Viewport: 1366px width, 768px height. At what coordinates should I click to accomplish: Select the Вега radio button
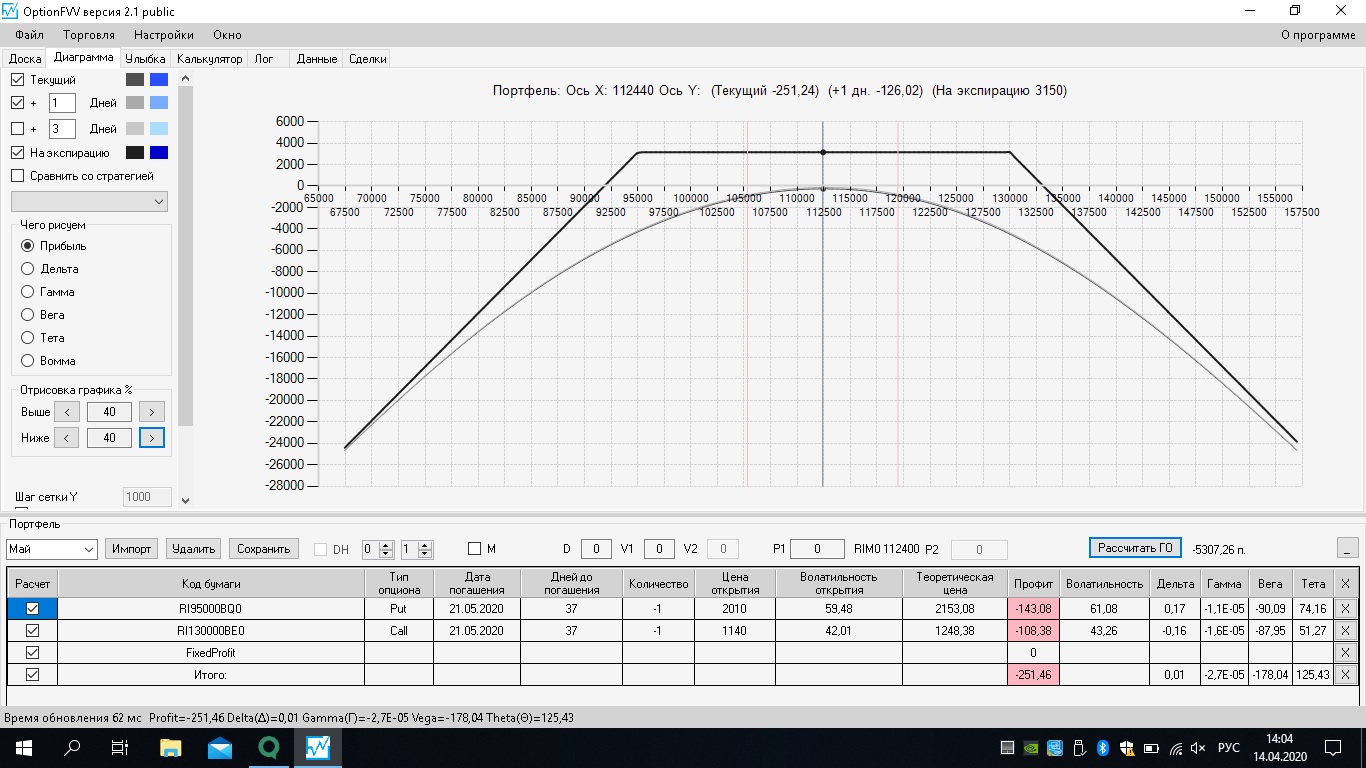(28, 315)
